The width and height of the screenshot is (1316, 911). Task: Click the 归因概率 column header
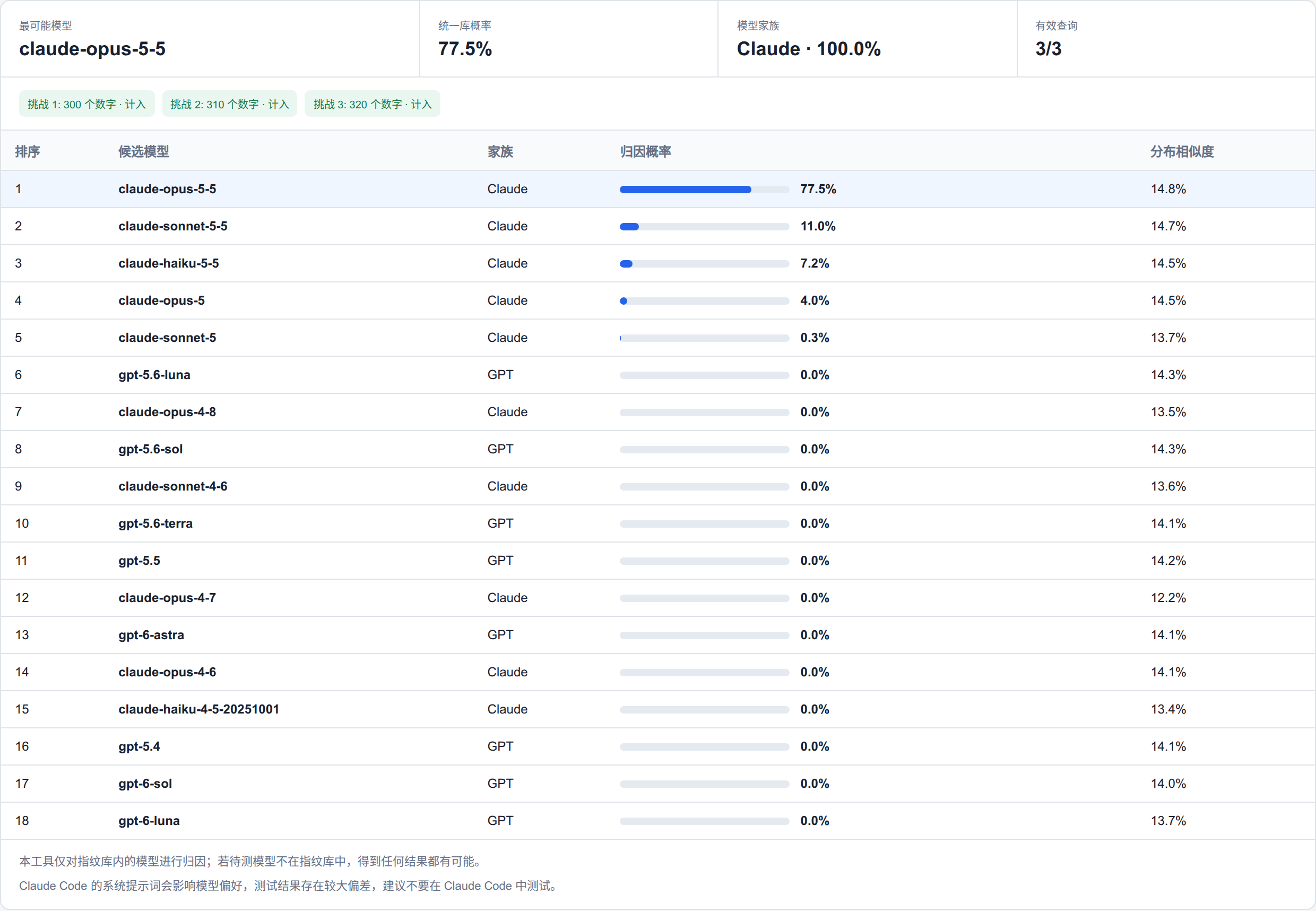[x=645, y=151]
